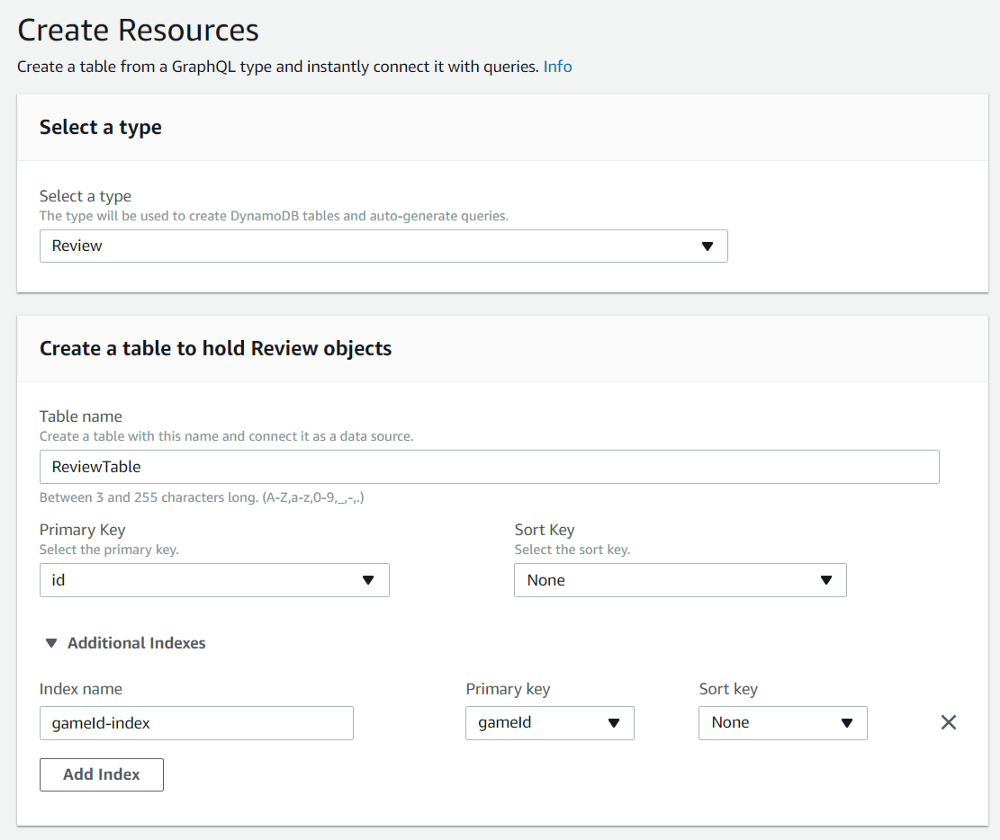Click the Create a table to hold Review objects header

tap(215, 348)
